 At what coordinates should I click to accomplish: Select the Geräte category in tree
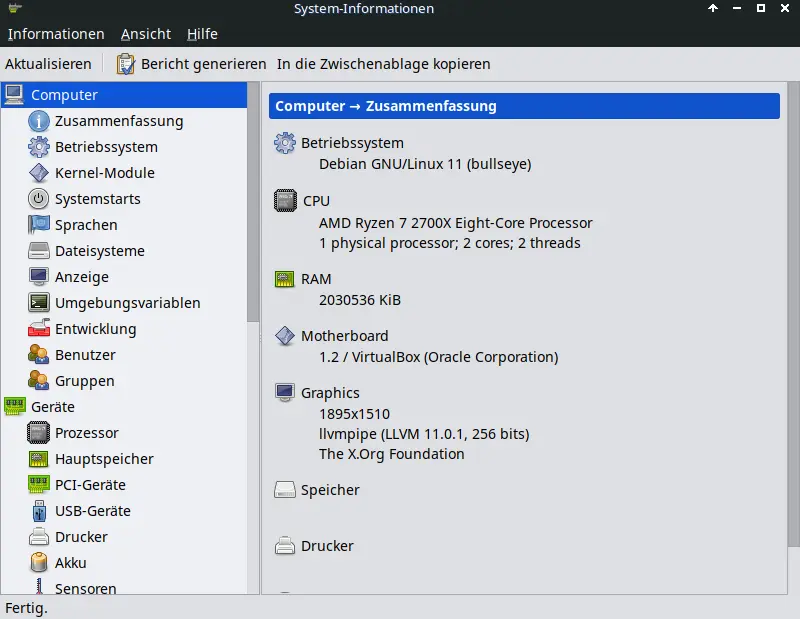[x=52, y=407]
